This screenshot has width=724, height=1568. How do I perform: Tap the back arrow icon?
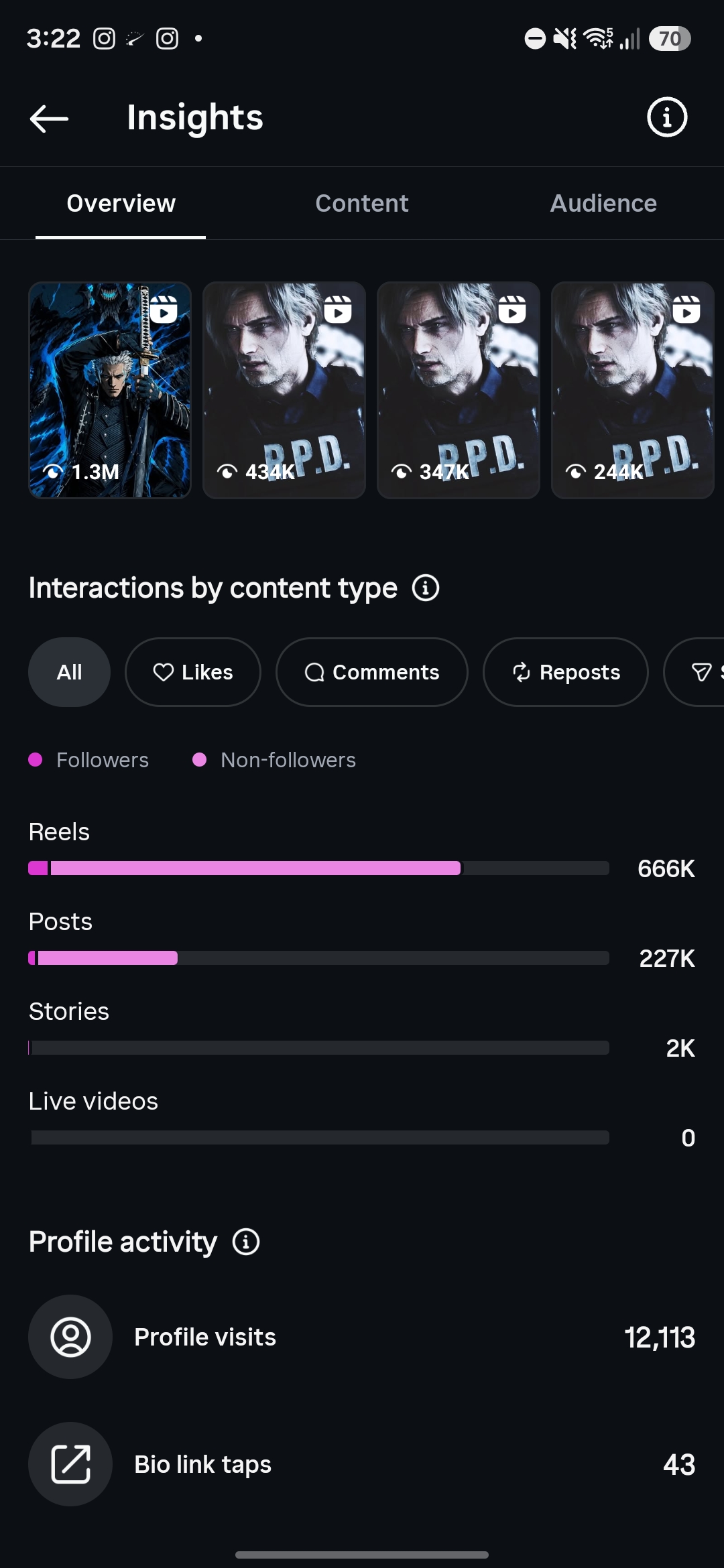click(x=49, y=119)
